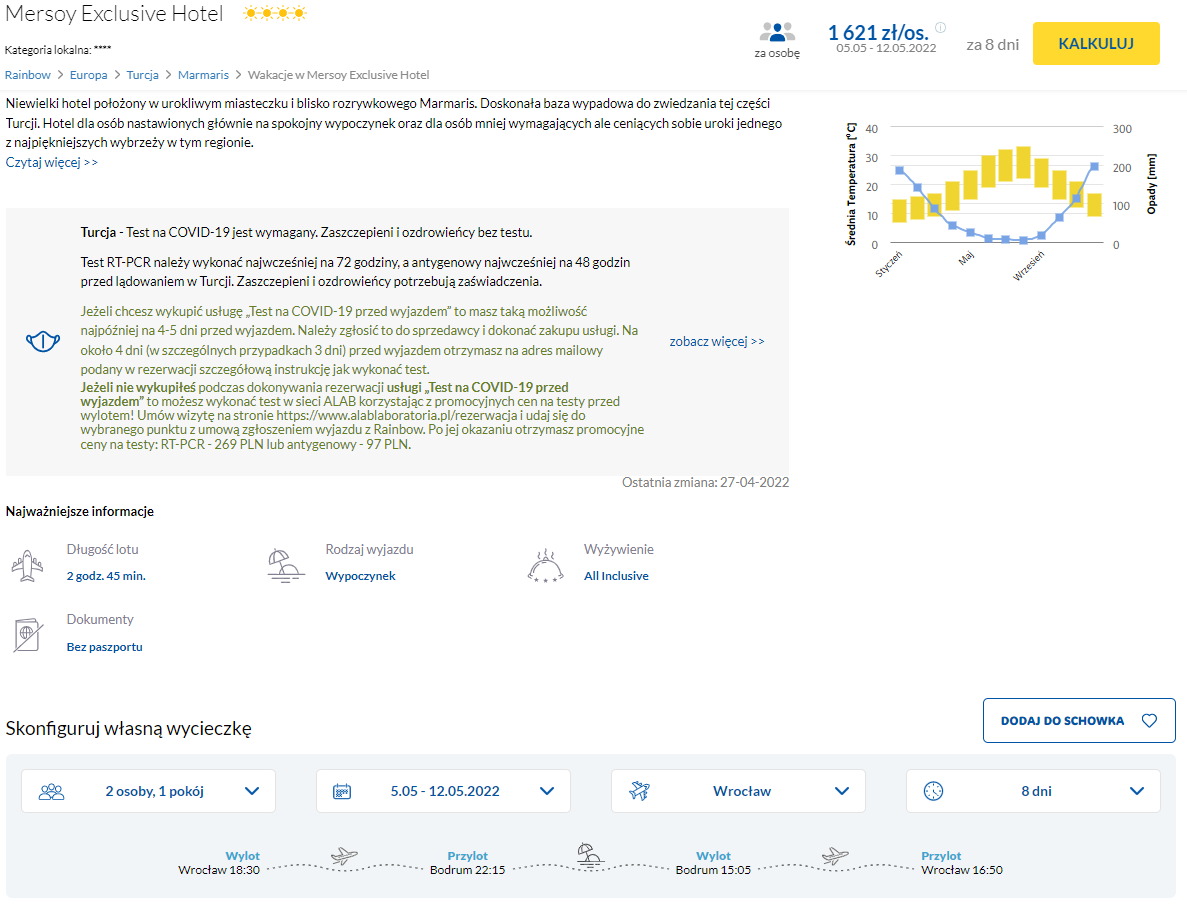This screenshot has height=905, width=1187.
Task: Click the All Inclusive meal cloche icon
Action: (x=545, y=565)
